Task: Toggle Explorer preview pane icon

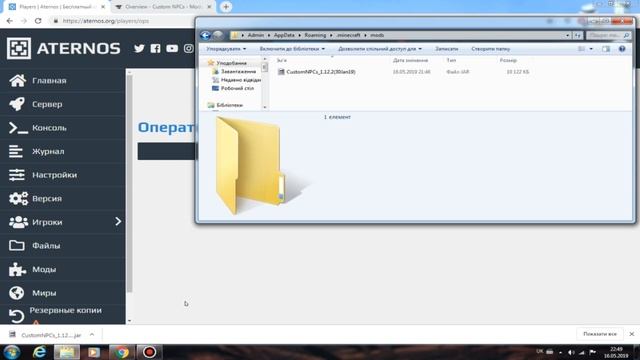Action: 606,49
